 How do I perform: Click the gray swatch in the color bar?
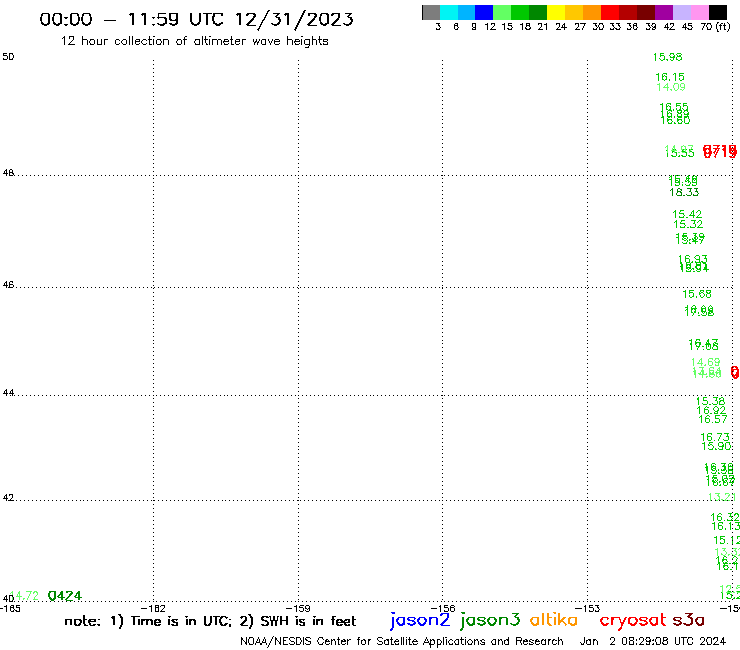(431, 12)
